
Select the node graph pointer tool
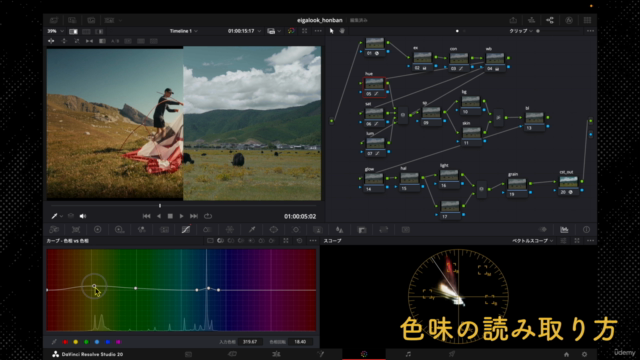(331, 31)
